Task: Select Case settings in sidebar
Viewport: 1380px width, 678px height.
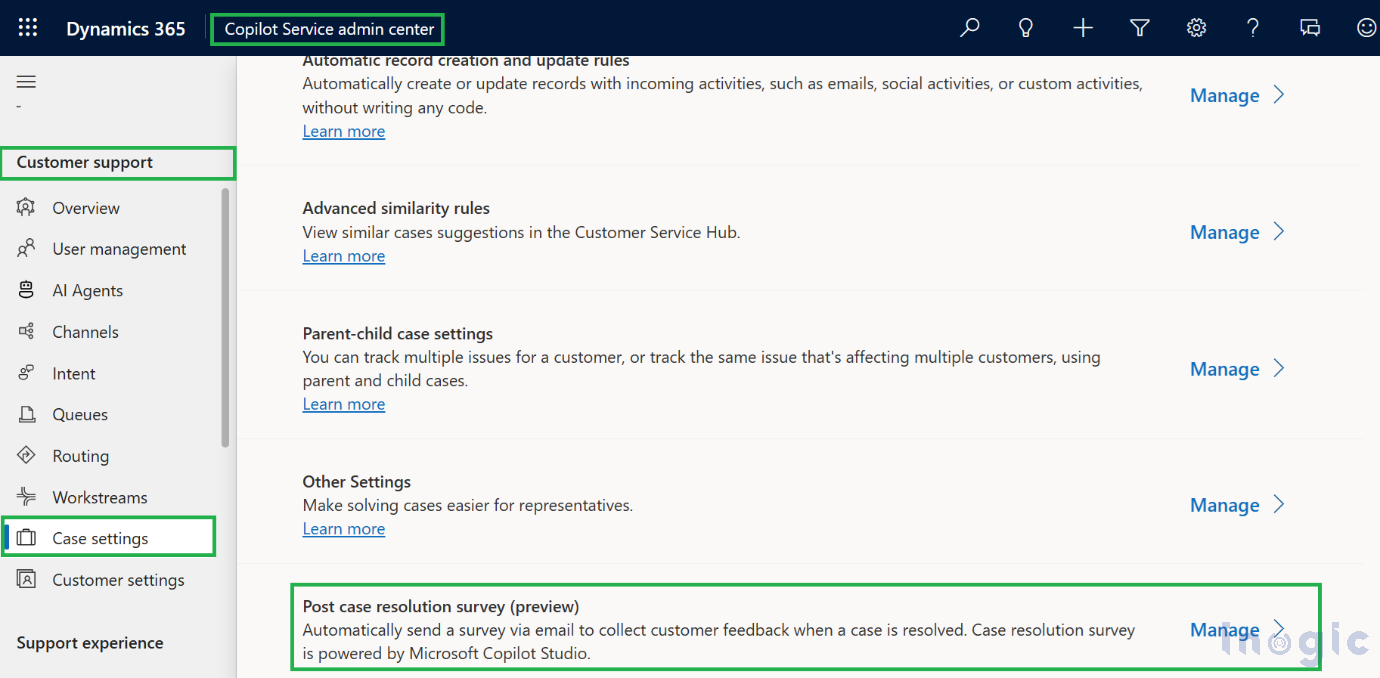Action: pyautogui.click(x=100, y=538)
